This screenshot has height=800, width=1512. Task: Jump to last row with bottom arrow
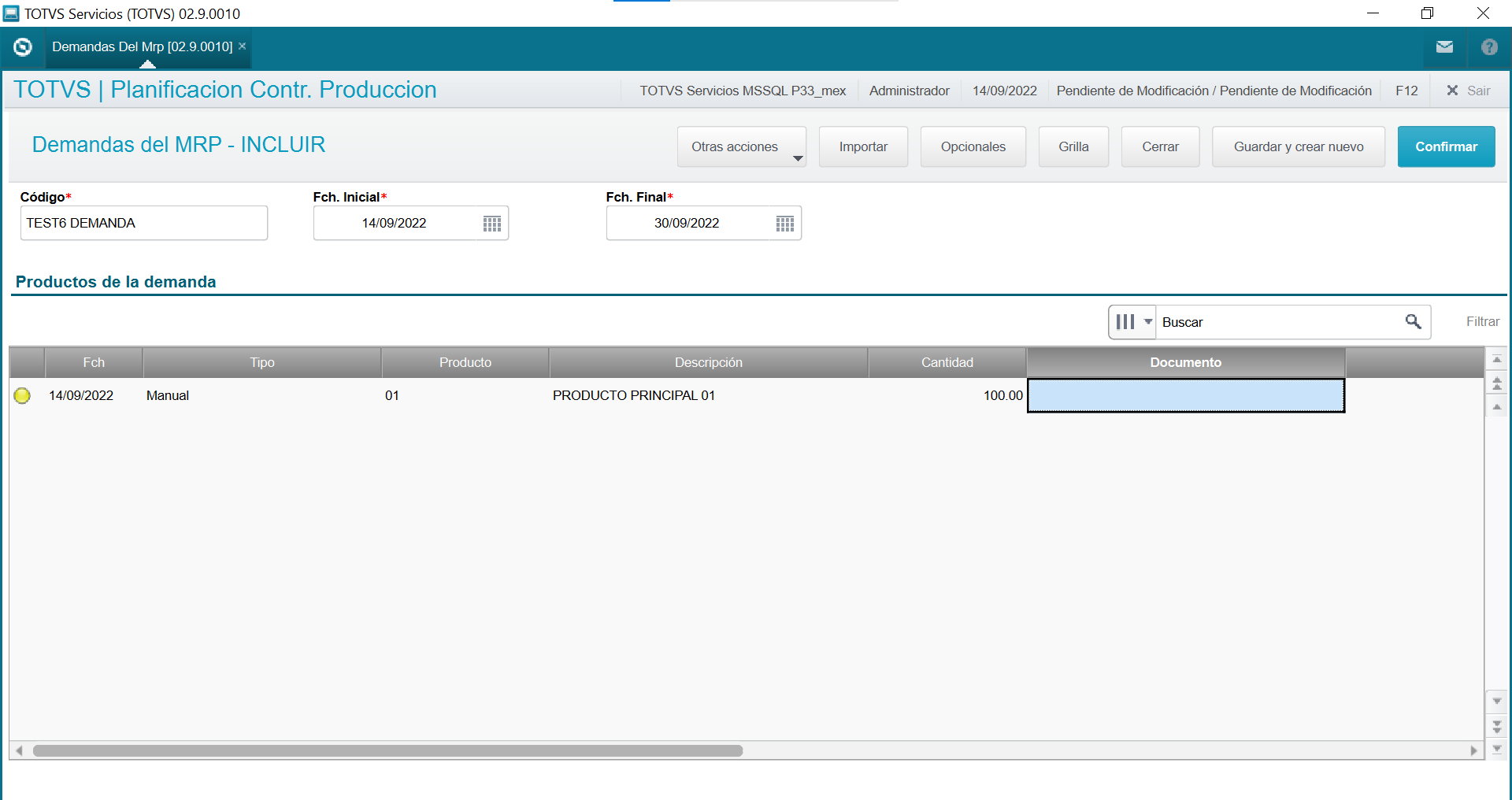[x=1497, y=749]
